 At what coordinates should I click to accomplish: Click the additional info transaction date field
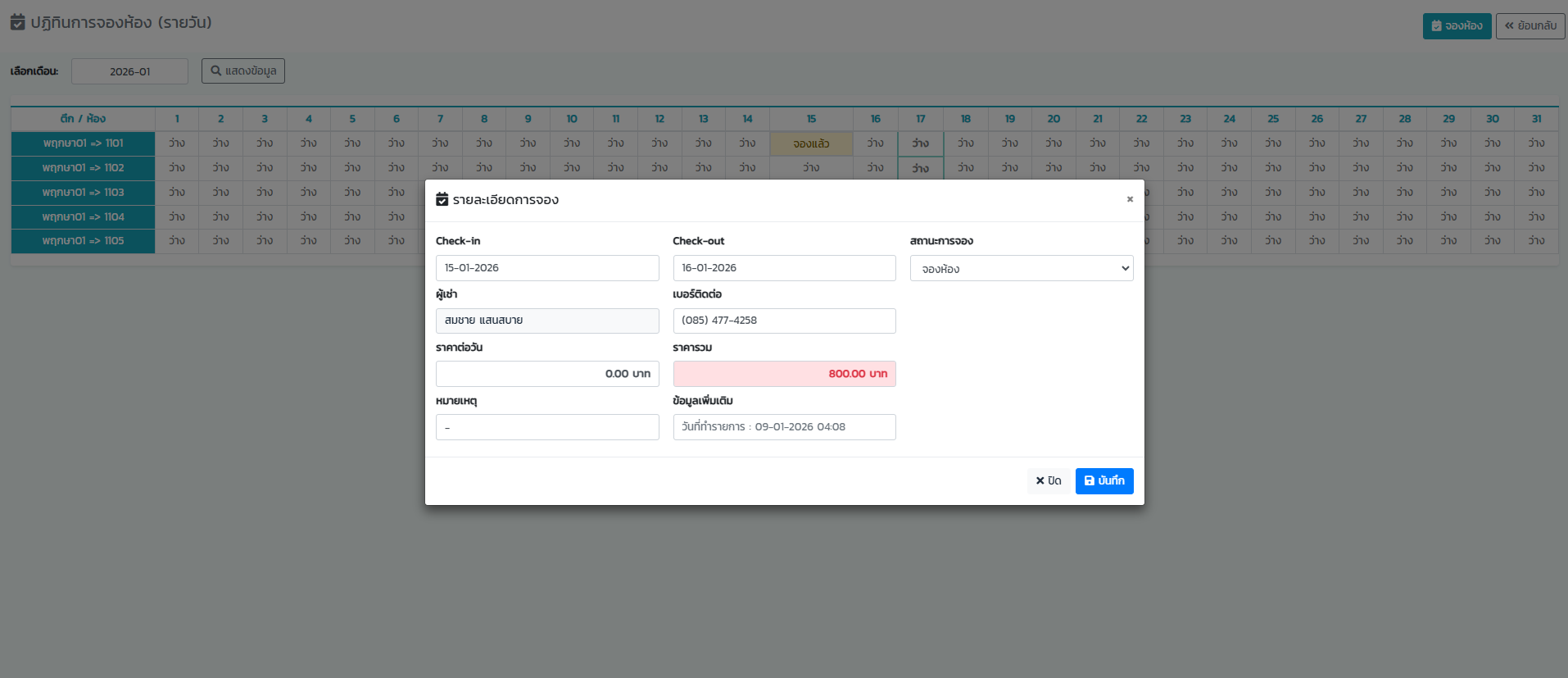(x=784, y=427)
